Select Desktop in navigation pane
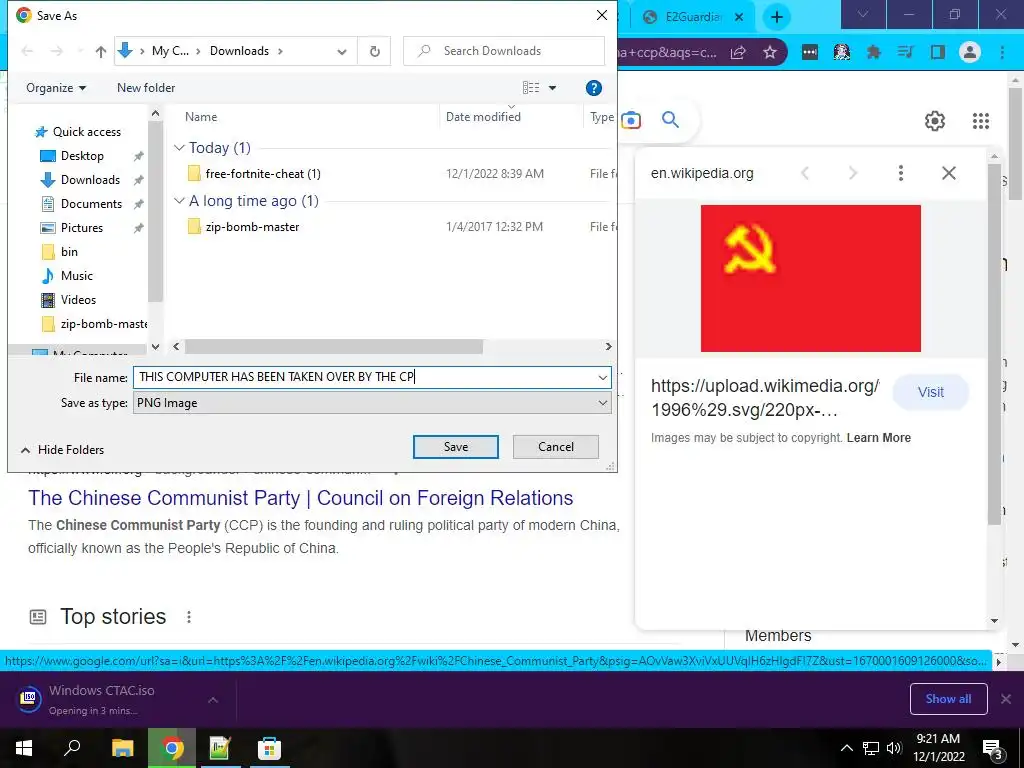 click(x=82, y=156)
